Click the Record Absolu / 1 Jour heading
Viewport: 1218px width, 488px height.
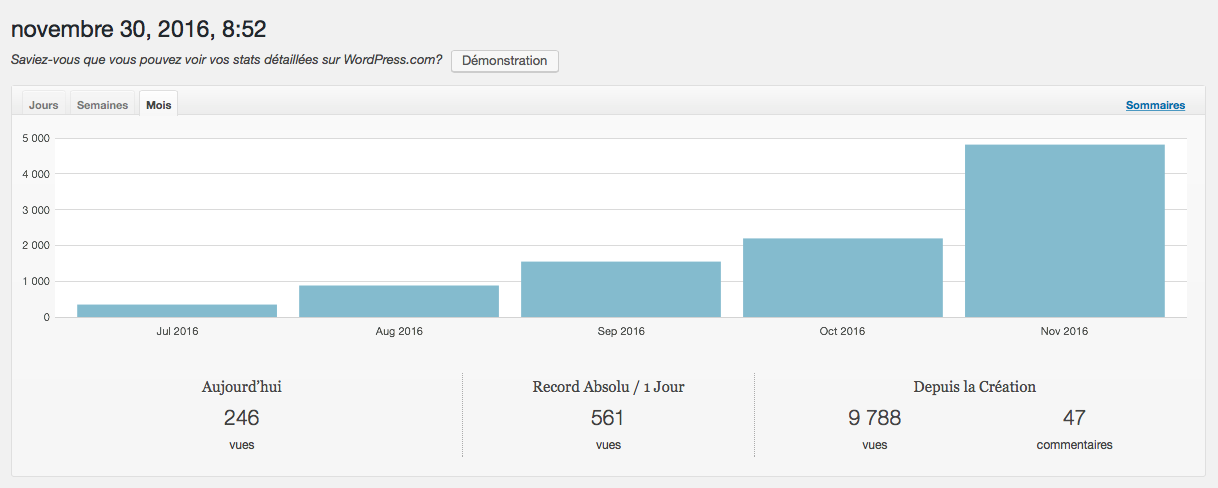[x=608, y=387]
